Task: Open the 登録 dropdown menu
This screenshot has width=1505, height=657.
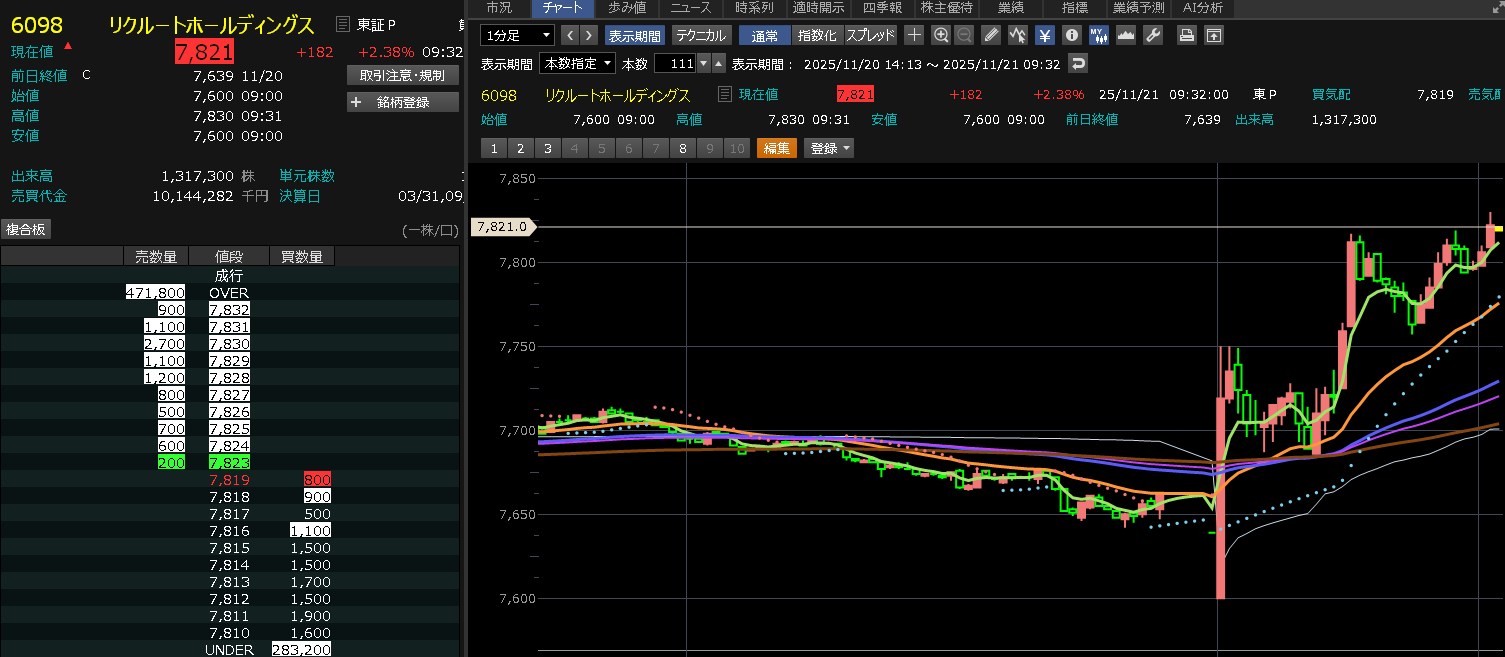Action: [x=831, y=148]
